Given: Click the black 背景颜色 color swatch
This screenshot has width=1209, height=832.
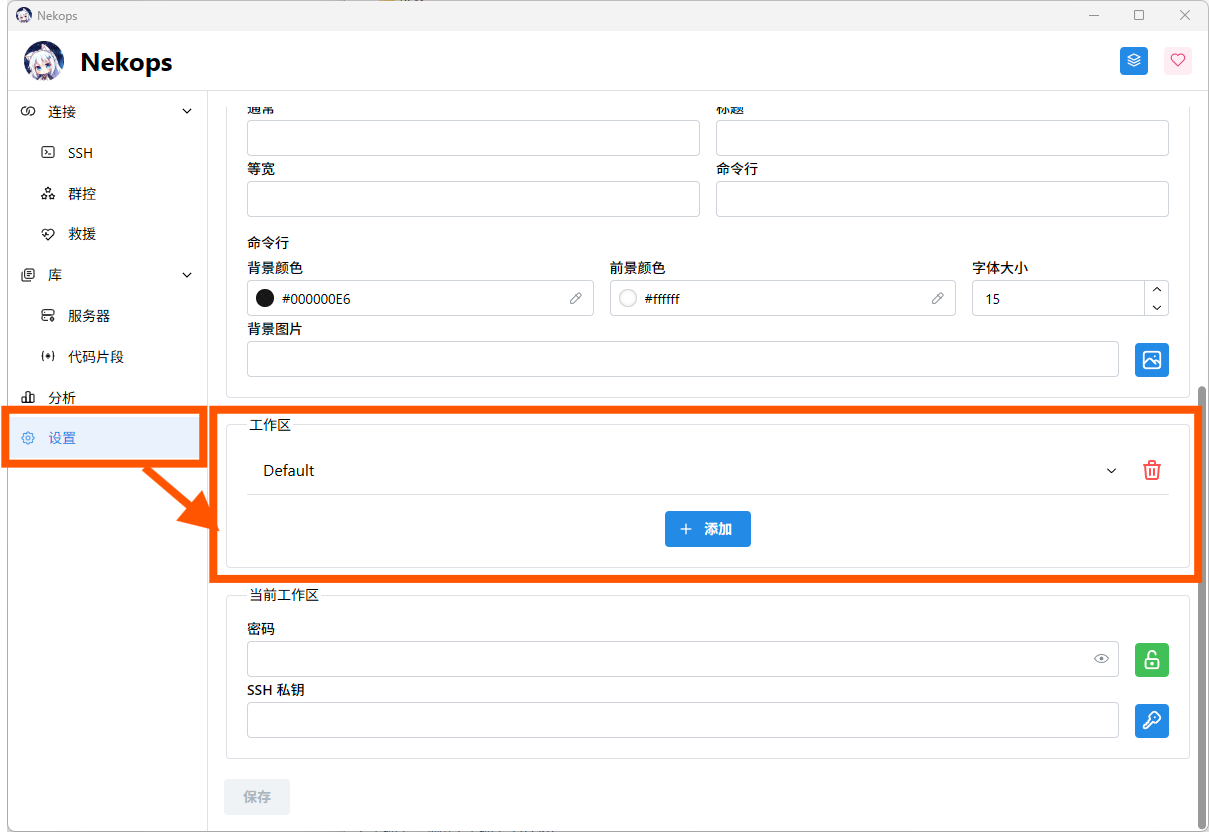Looking at the screenshot, I should tap(265, 298).
